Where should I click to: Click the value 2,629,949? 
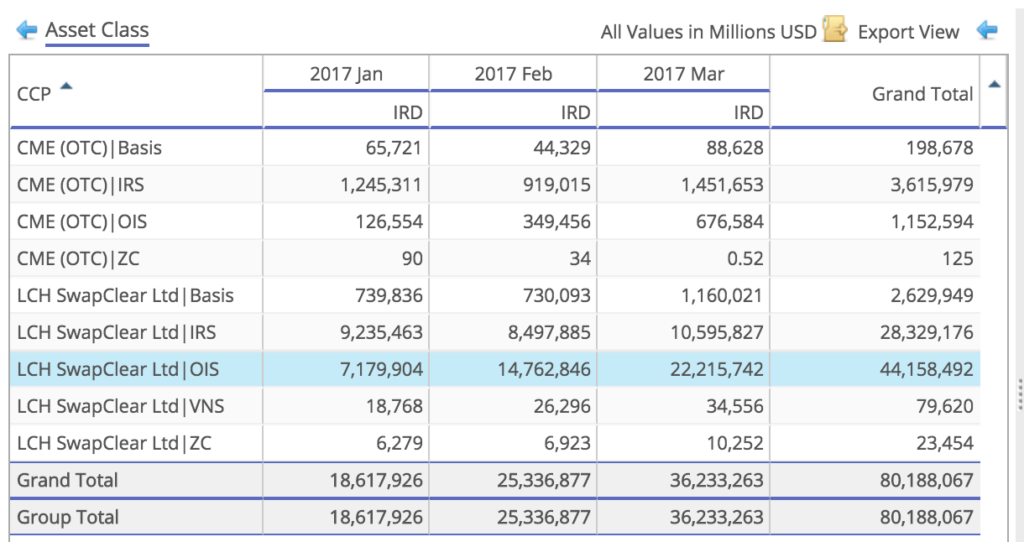[x=932, y=296]
